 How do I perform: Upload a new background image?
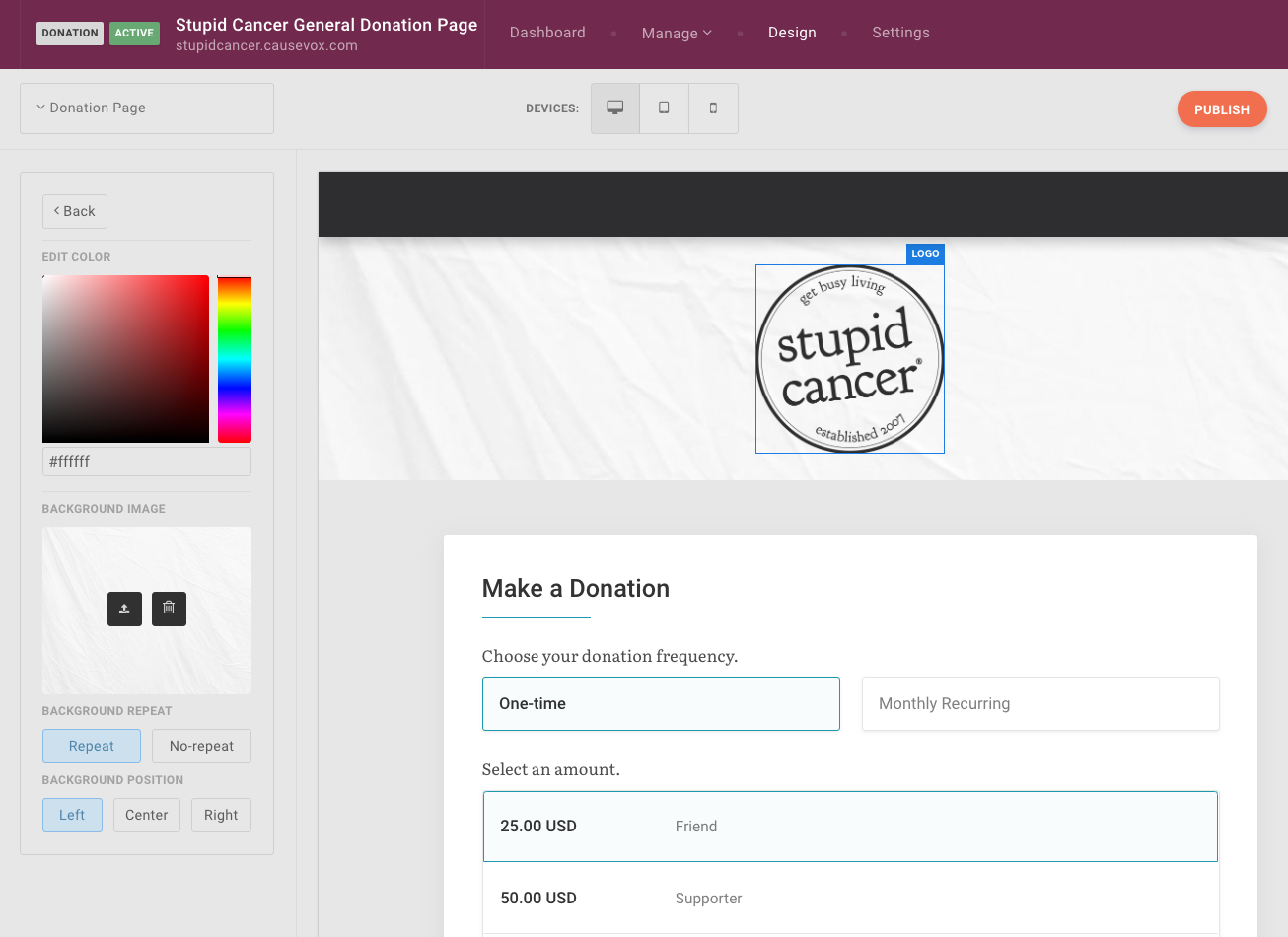point(124,609)
